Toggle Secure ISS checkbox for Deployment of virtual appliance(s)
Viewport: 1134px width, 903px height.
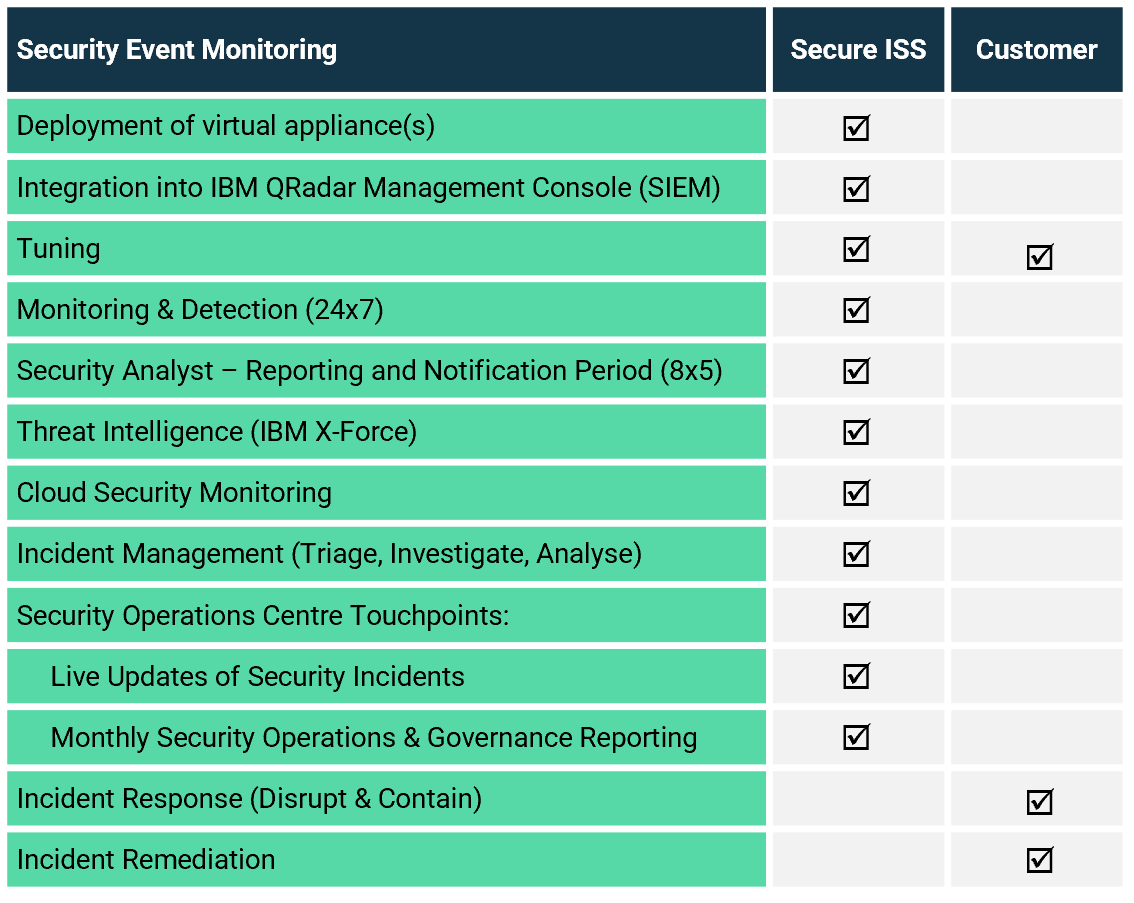pos(856,128)
